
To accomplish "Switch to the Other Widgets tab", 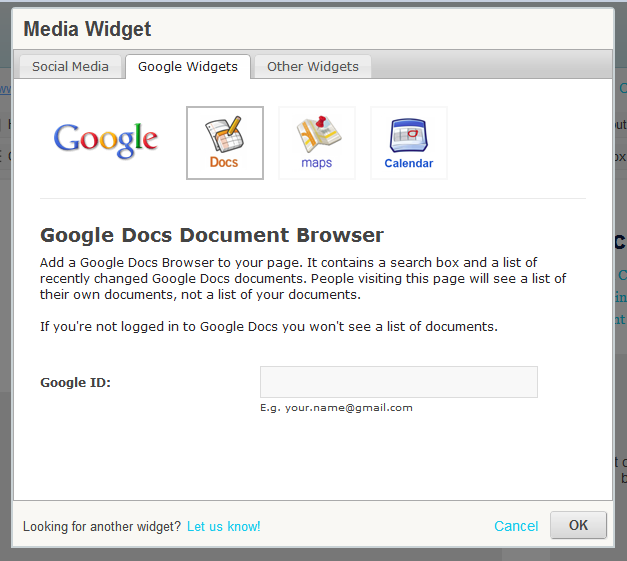I will pyautogui.click(x=313, y=66).
